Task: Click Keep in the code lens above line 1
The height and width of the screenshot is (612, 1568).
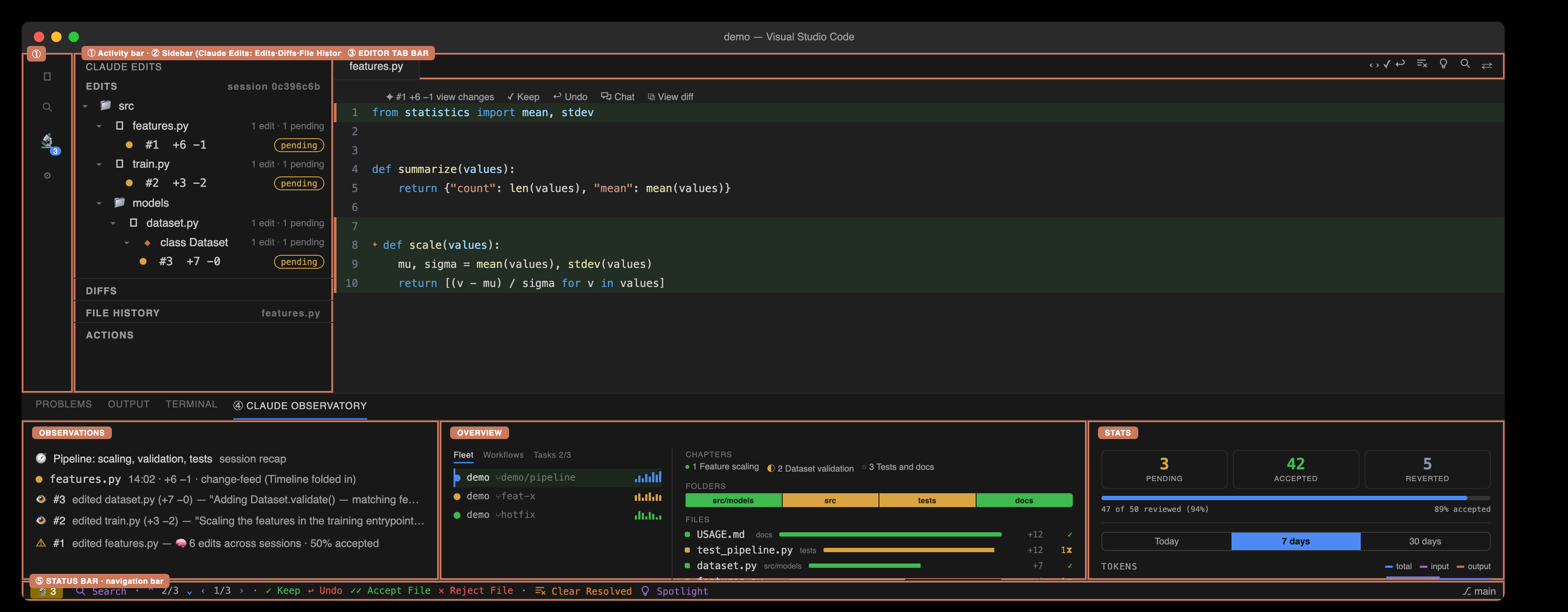Action: click(x=523, y=97)
